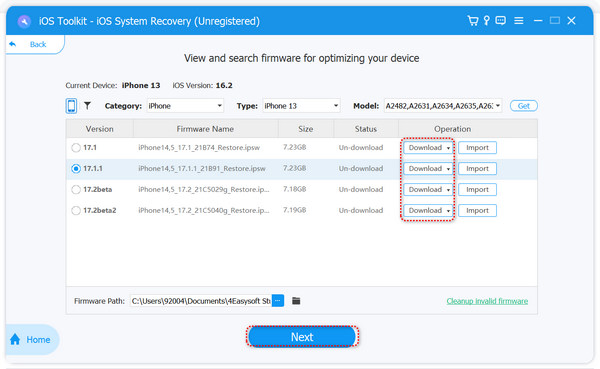The image size is (600, 369).
Task: Open the Category dropdown showing iPhone
Action: pos(185,106)
